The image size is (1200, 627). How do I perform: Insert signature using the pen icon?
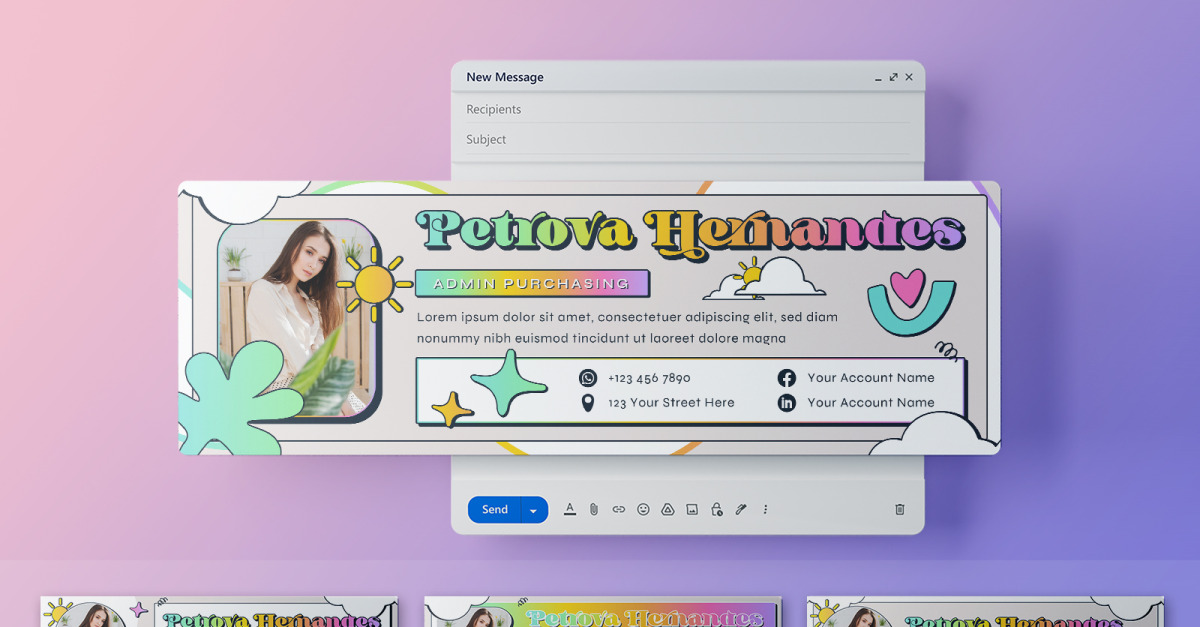pos(741,509)
